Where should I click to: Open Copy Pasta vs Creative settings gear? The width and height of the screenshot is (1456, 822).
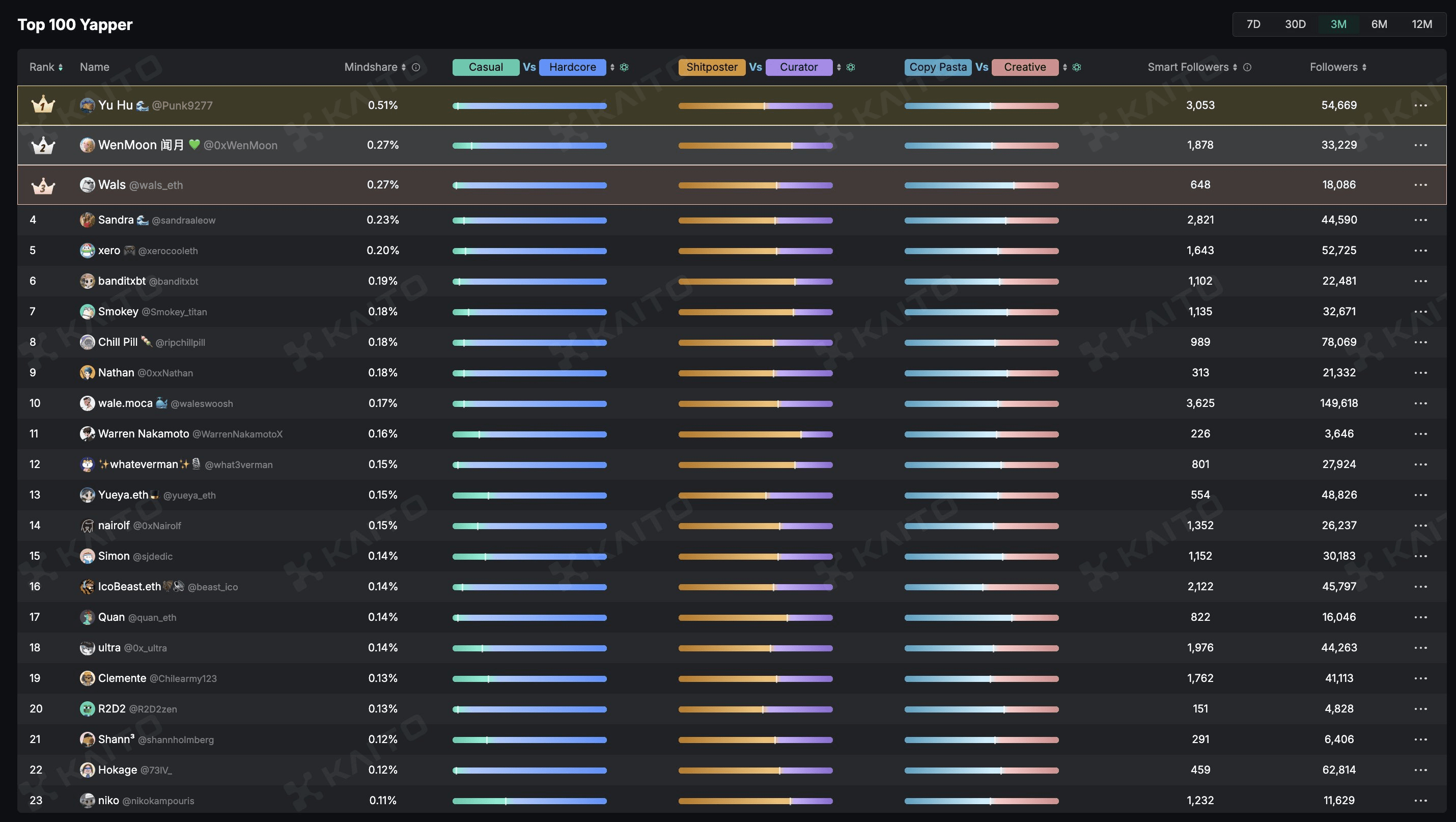(x=1077, y=67)
